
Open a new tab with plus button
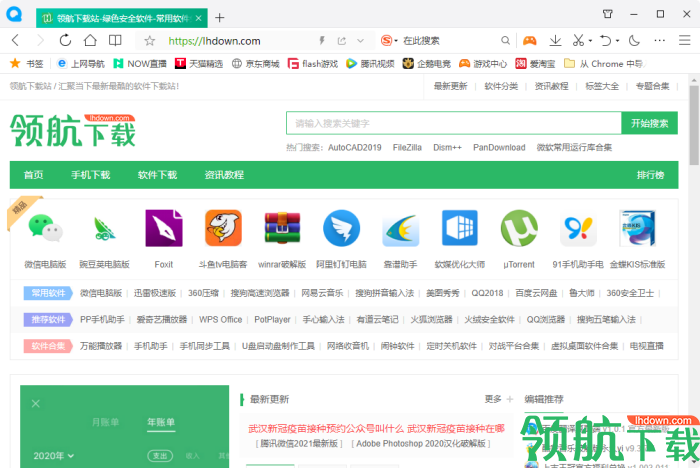(x=219, y=18)
